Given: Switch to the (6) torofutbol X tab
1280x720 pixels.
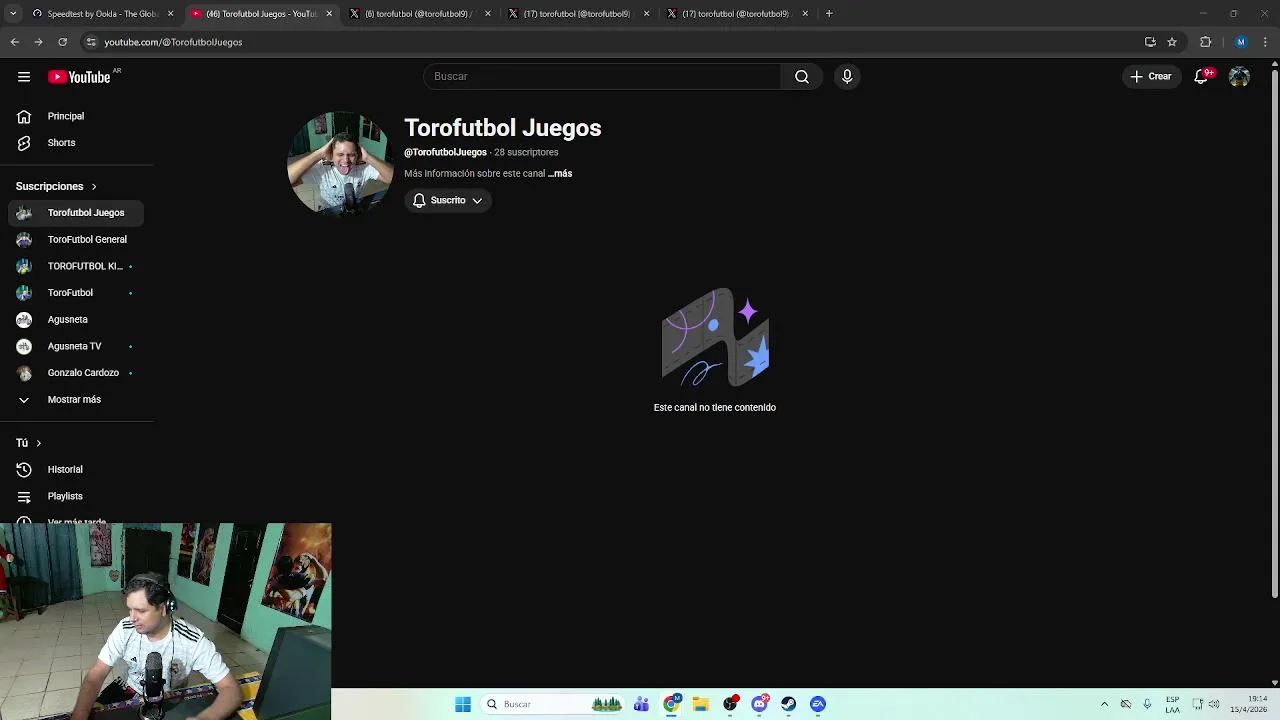Looking at the screenshot, I should pos(418,14).
